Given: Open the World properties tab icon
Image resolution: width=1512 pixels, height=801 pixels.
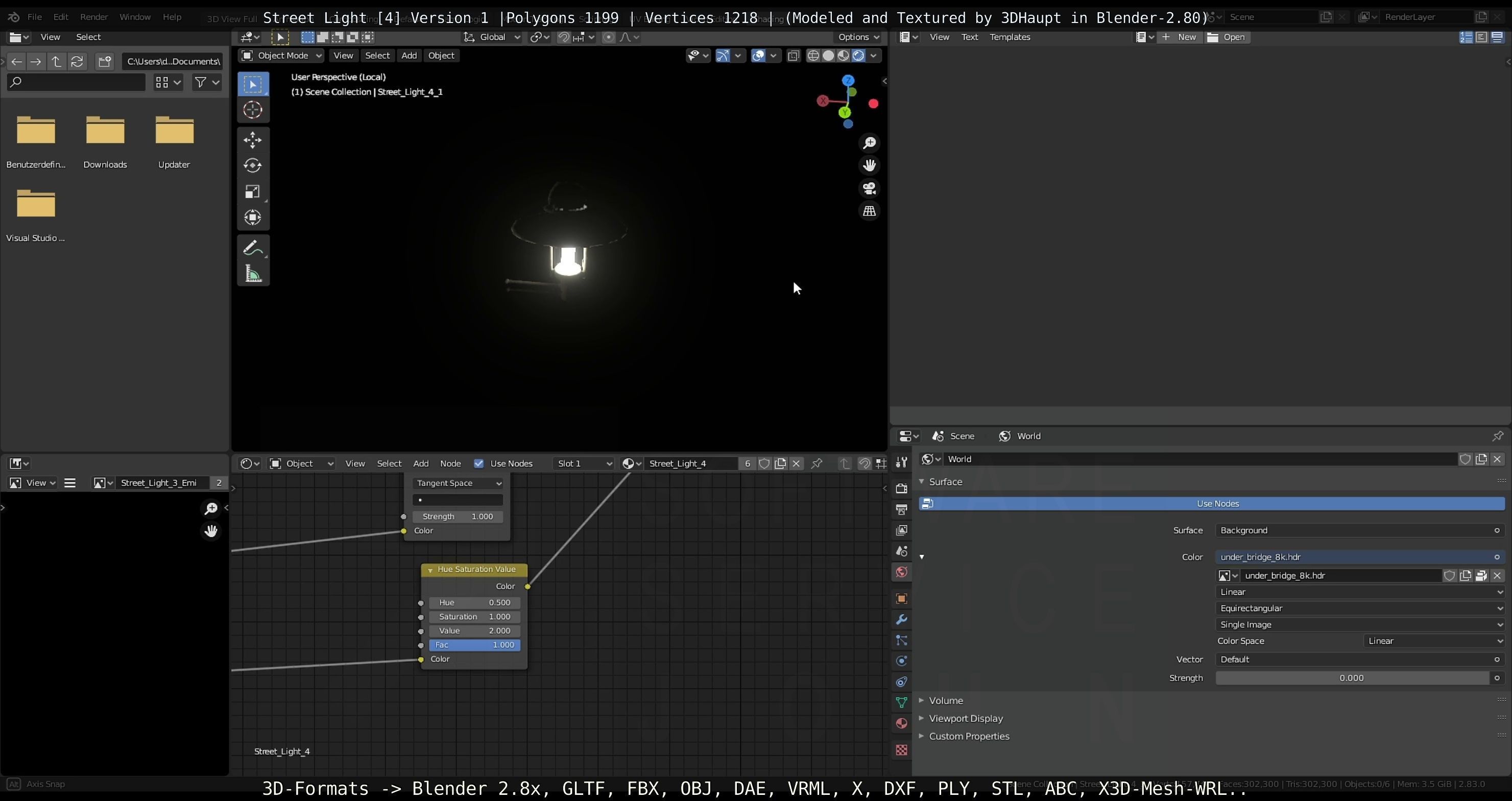Looking at the screenshot, I should (902, 572).
